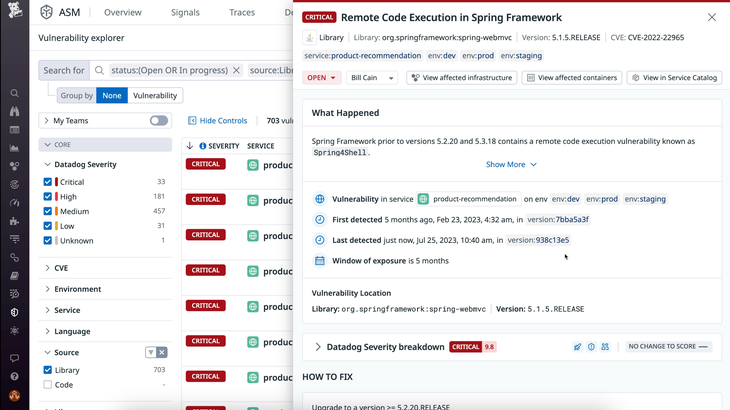Viewport: 730px width, 410px height.
Task: Uncheck the Medium severity checkbox
Action: pos(47,211)
